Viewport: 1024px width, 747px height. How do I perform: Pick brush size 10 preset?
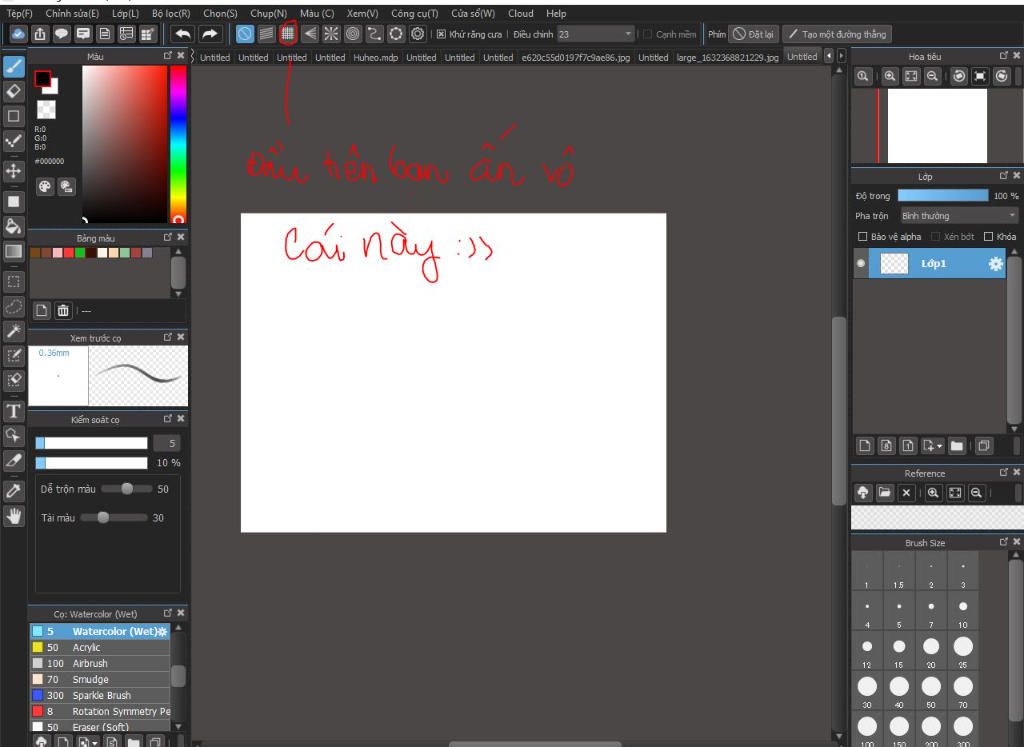click(963, 611)
